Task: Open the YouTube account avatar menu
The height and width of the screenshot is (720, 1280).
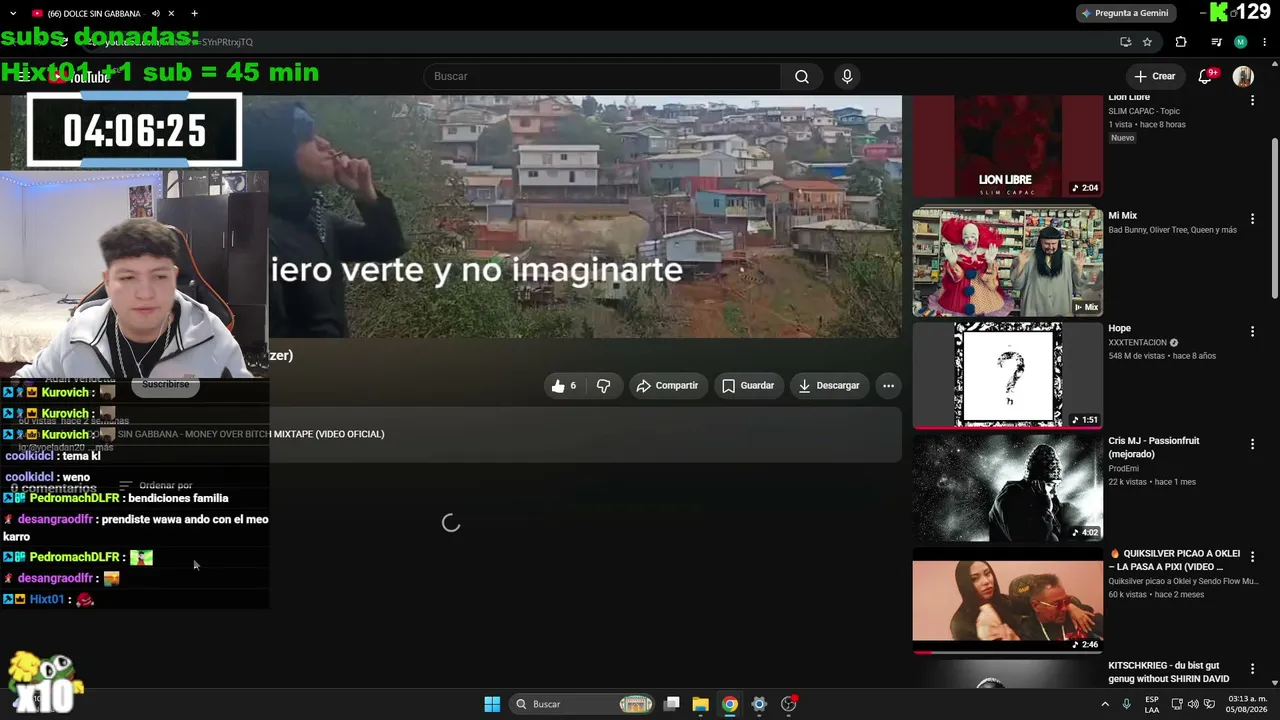Action: (x=1243, y=77)
